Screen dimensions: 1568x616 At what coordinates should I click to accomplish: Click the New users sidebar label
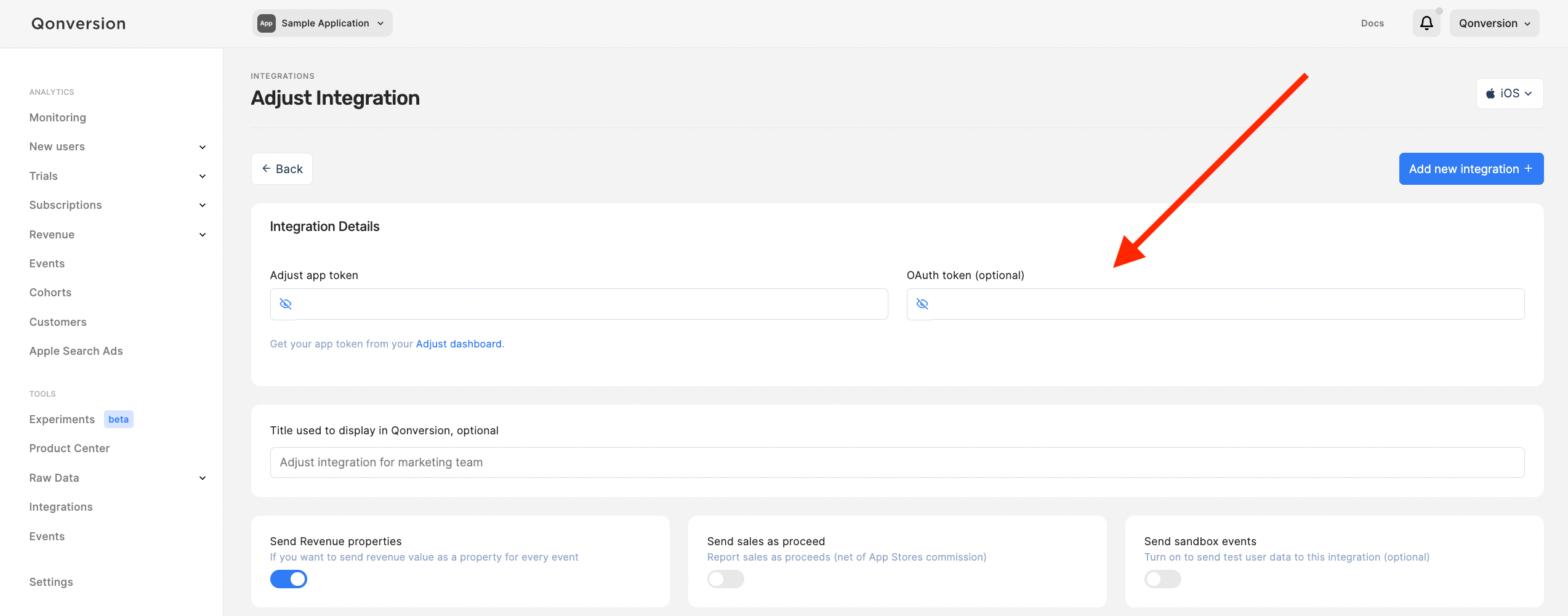[x=57, y=147]
